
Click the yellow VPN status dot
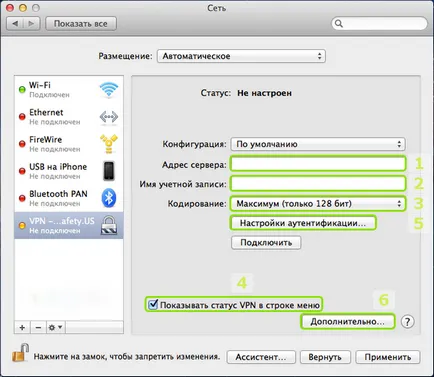(22, 225)
